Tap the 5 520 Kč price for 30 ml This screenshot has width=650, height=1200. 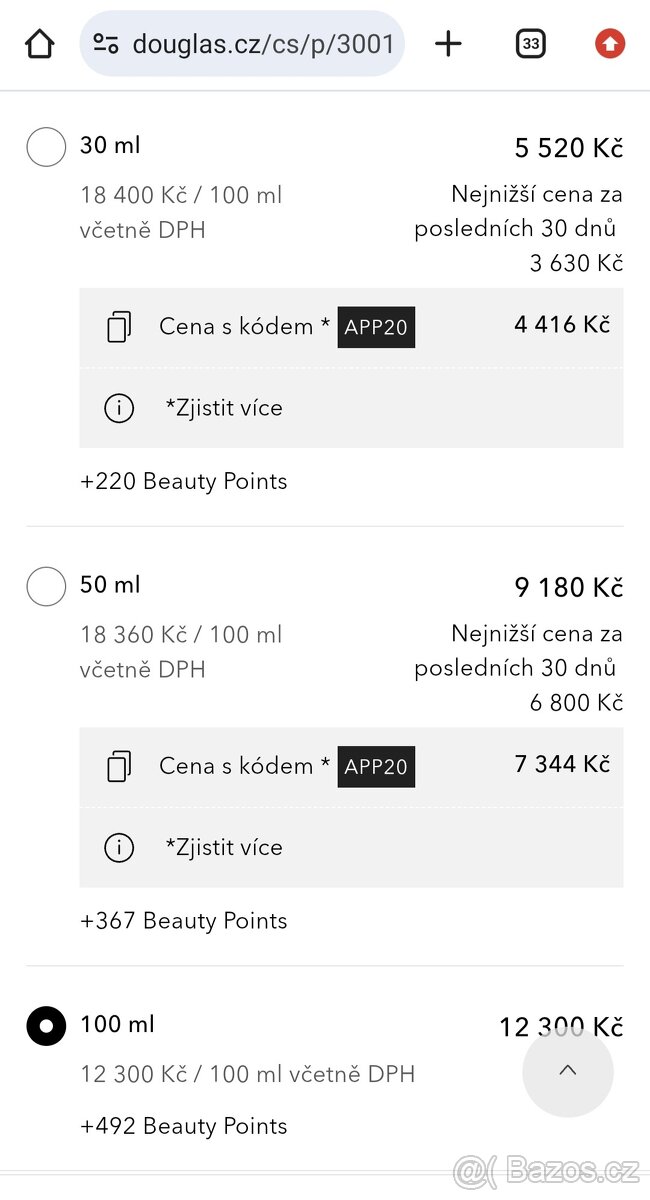tap(568, 148)
